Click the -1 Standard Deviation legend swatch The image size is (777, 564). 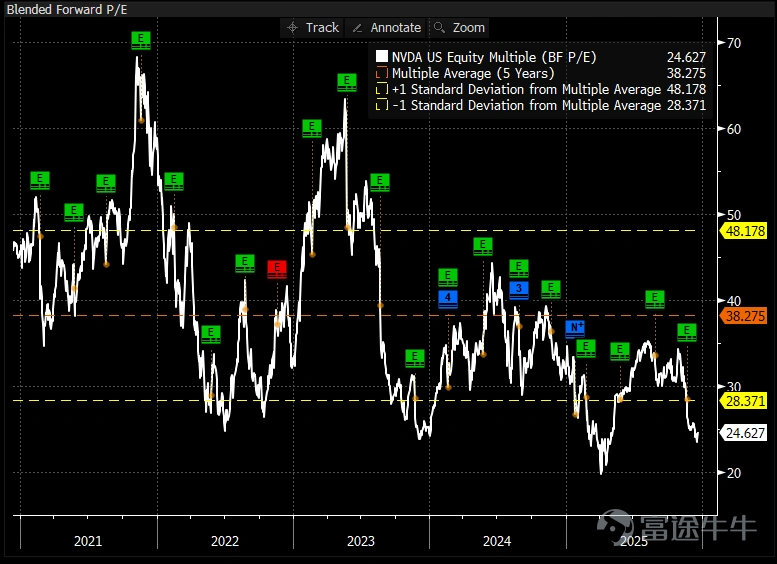coord(382,105)
